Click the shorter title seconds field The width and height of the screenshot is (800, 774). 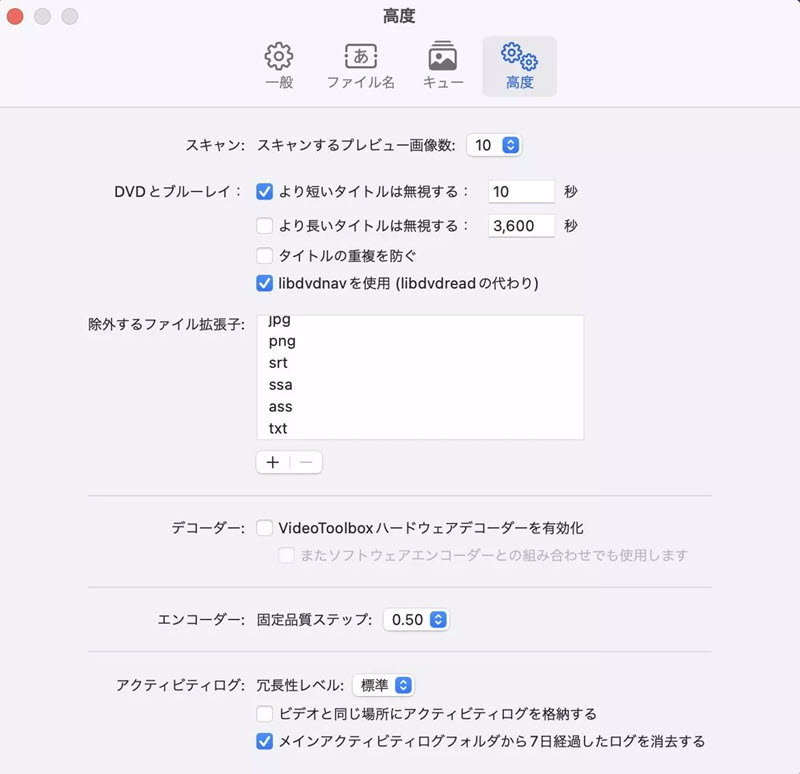click(x=521, y=192)
